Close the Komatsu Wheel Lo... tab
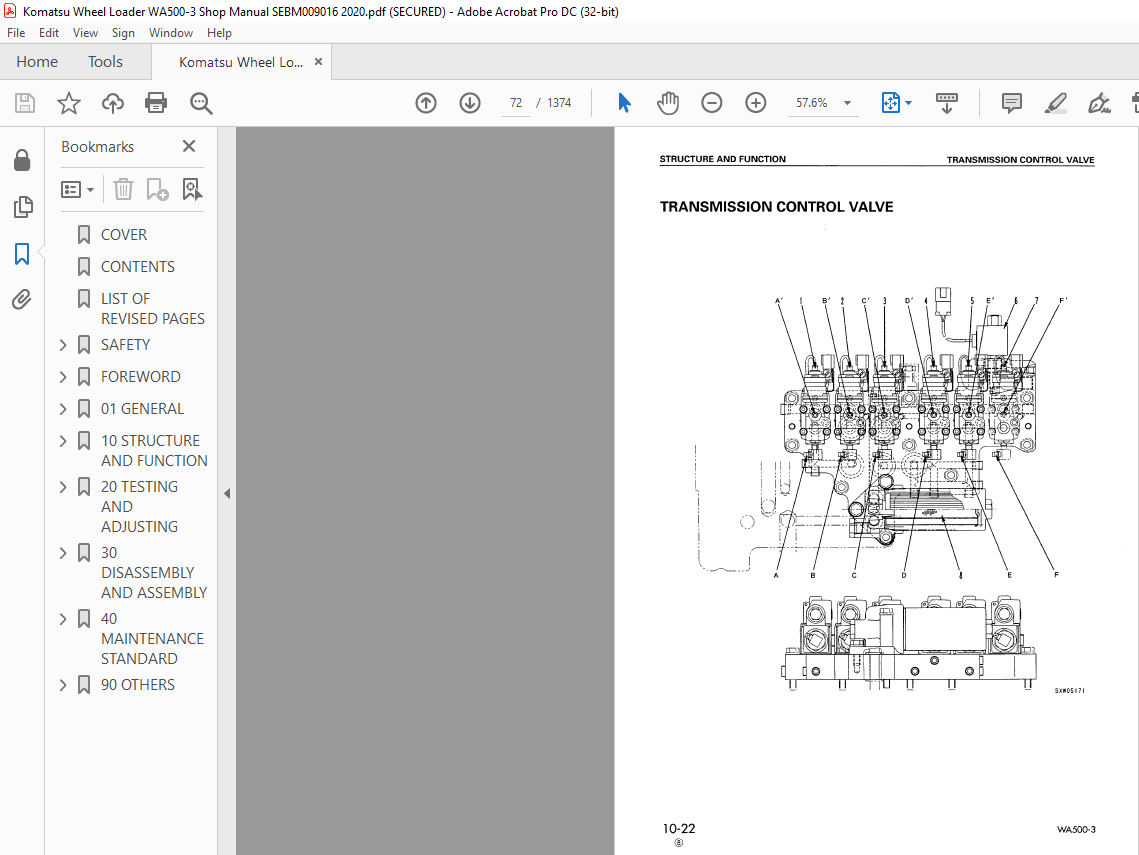 pos(318,62)
